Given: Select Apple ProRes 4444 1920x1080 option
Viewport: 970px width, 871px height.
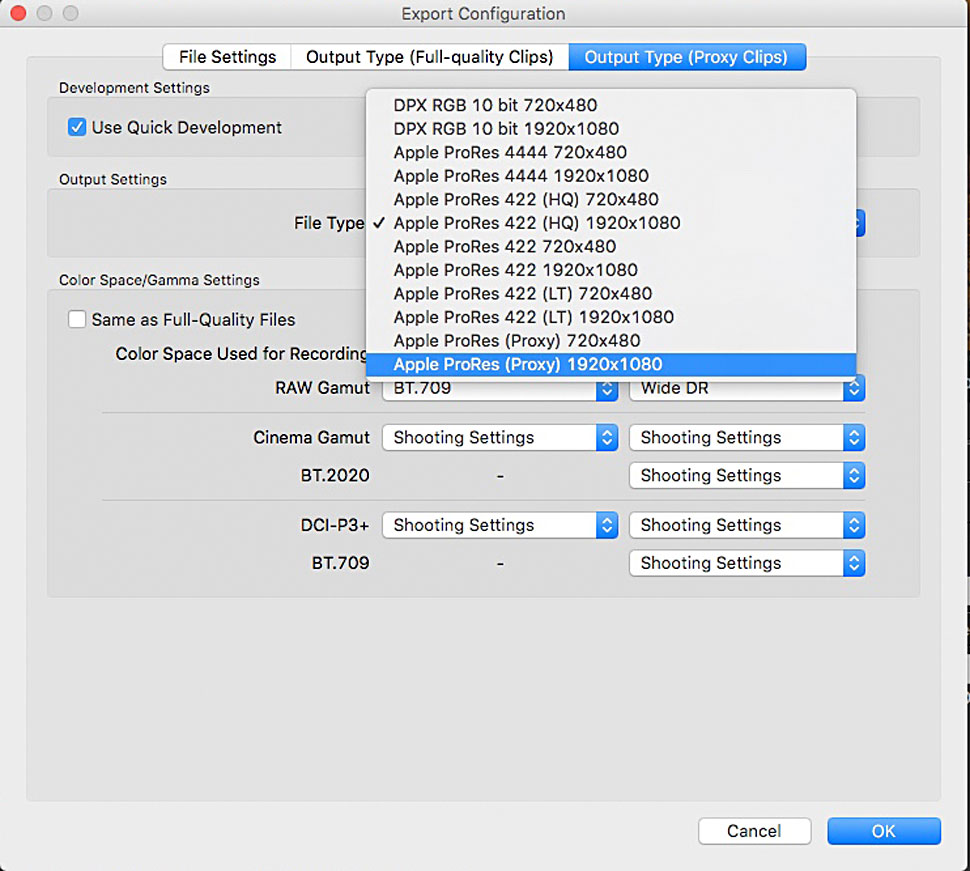Looking at the screenshot, I should point(611,176).
